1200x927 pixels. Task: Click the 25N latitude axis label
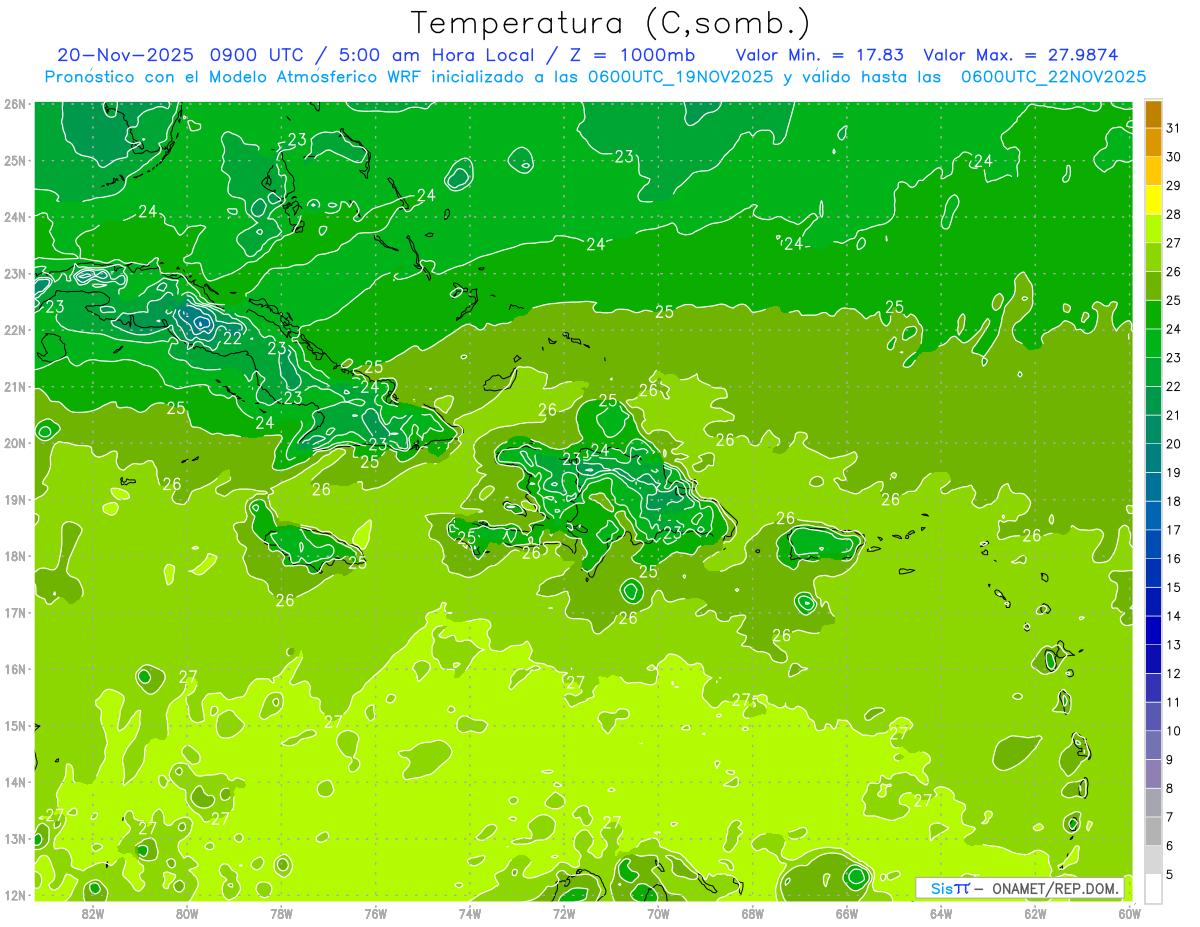[x=16, y=160]
